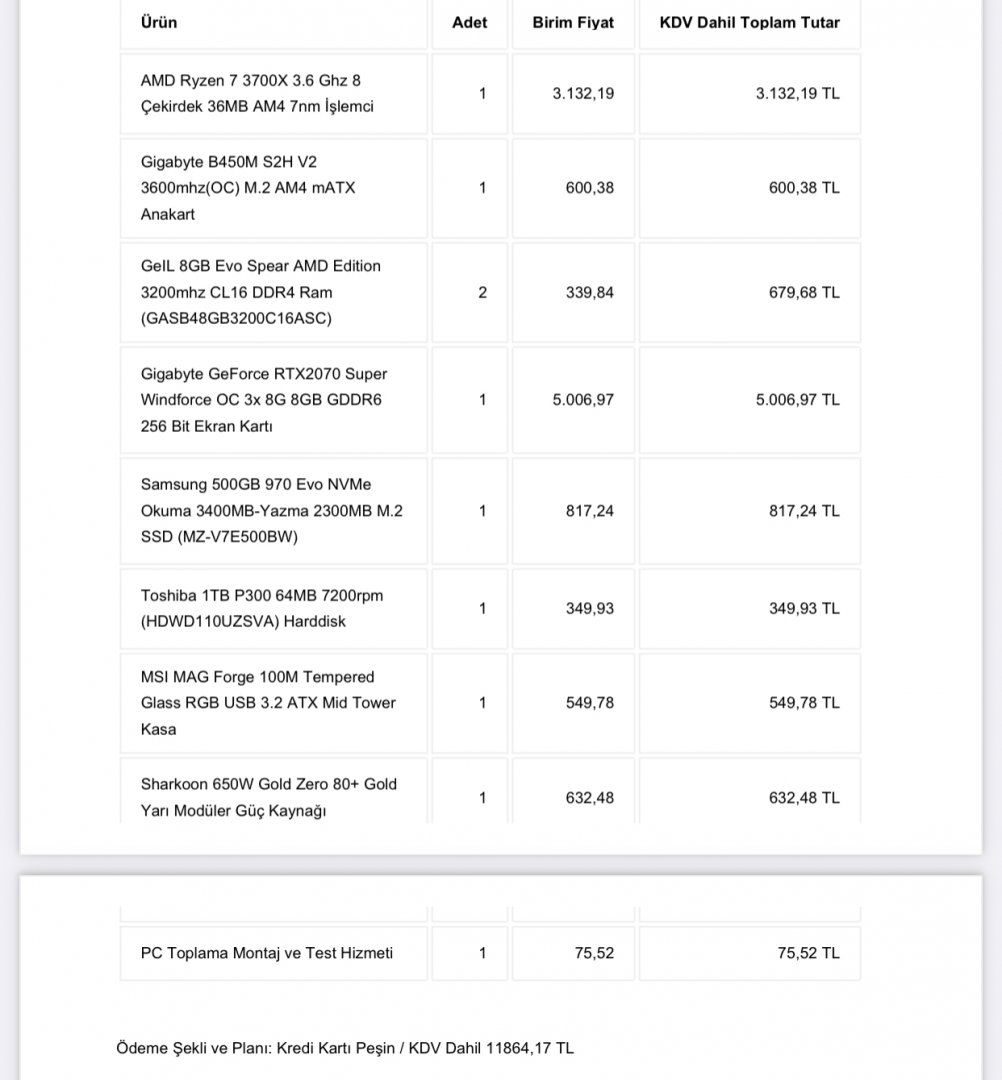Viewport: 1002px width, 1080px height.
Task: Click the 349,93 unit price cell
Action: point(590,608)
